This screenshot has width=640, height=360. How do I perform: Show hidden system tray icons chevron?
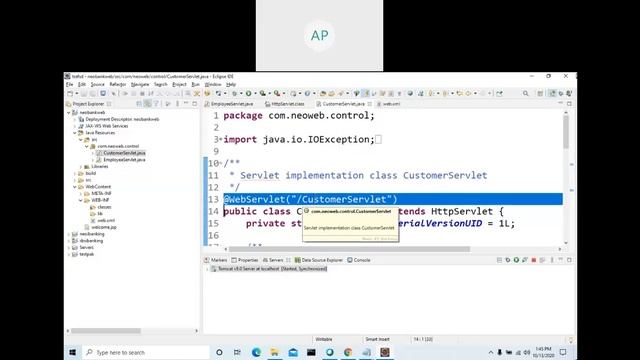[491, 352]
